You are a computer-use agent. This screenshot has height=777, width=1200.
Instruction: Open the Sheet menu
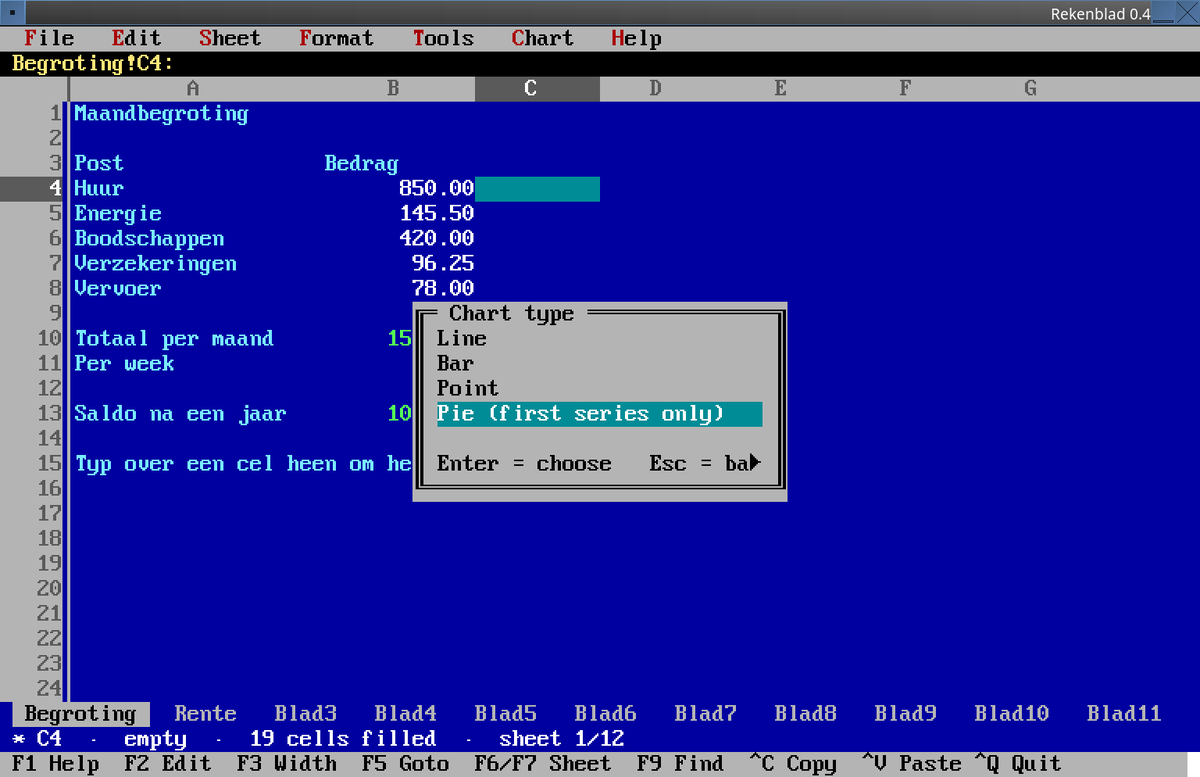click(x=230, y=38)
